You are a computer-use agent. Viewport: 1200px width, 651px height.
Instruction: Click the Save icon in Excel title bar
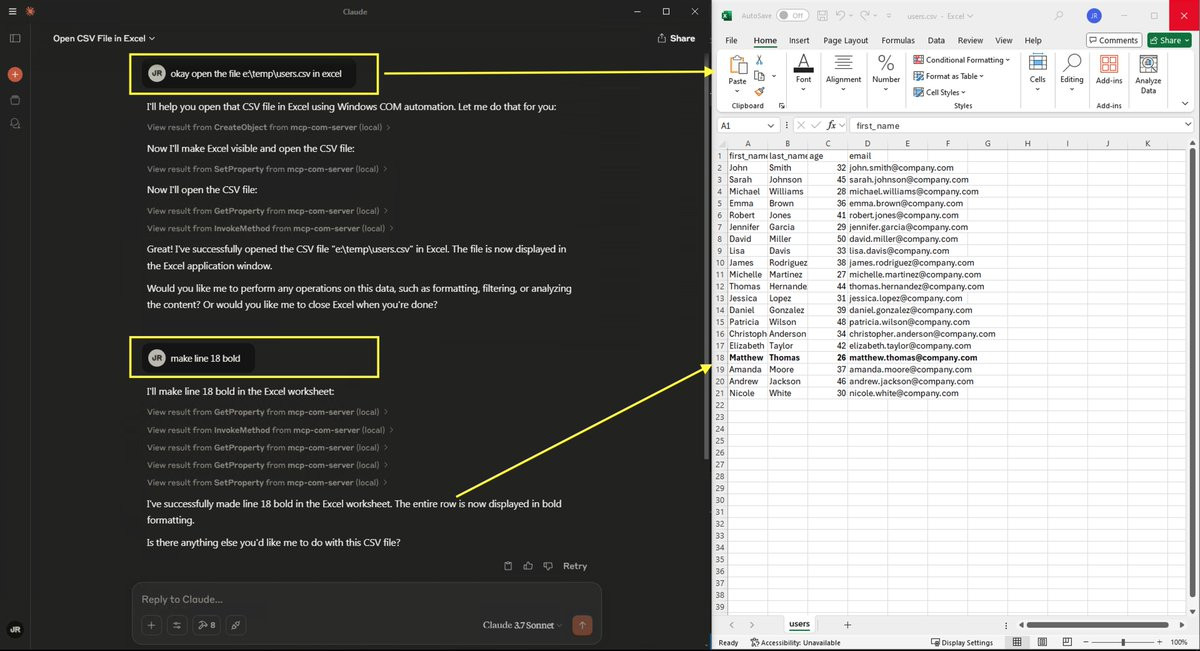[x=822, y=16]
